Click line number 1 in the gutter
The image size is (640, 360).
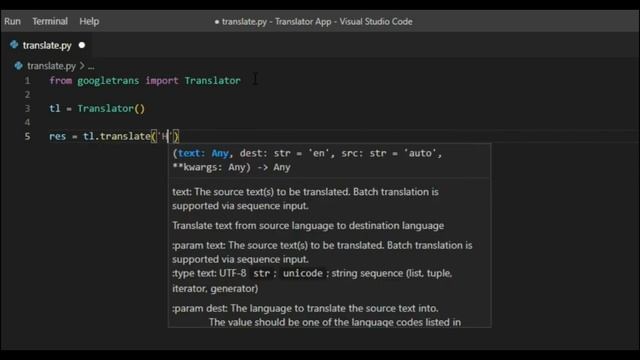(x=27, y=81)
